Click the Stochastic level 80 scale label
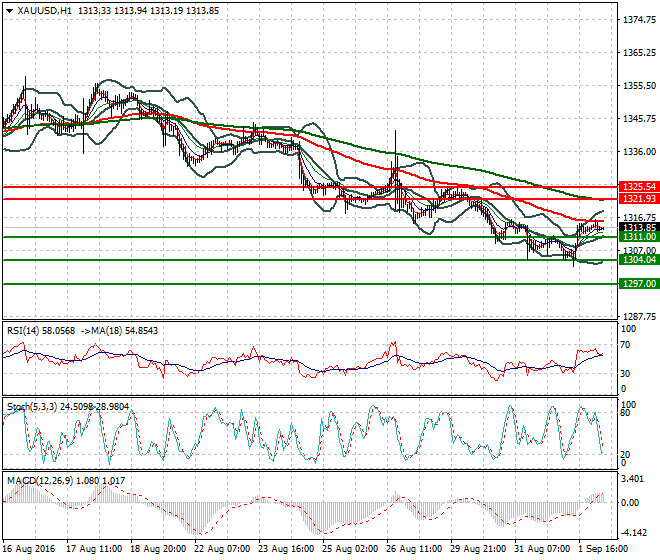660x560 pixels. (625, 413)
